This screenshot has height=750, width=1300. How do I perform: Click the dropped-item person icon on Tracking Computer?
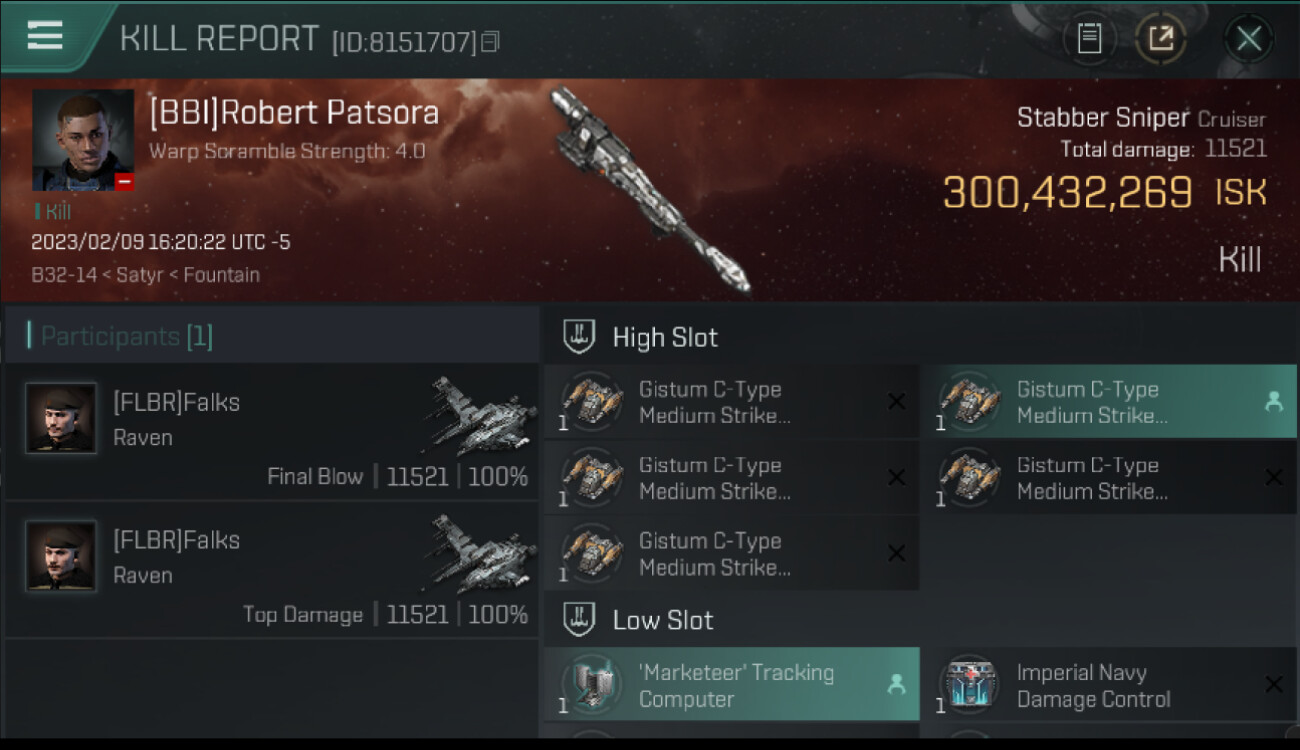pos(896,684)
